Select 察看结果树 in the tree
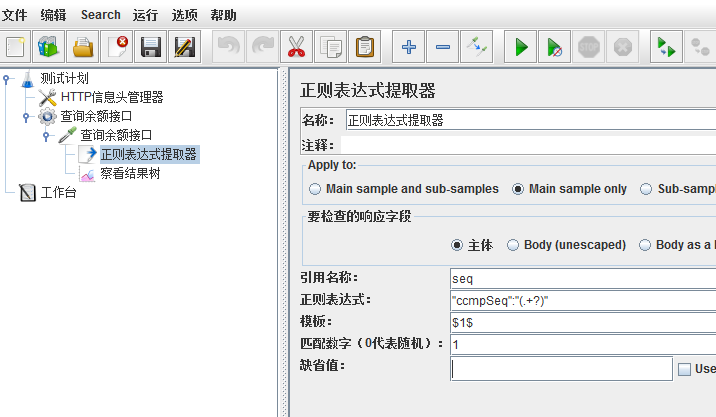The image size is (716, 417). [129, 173]
